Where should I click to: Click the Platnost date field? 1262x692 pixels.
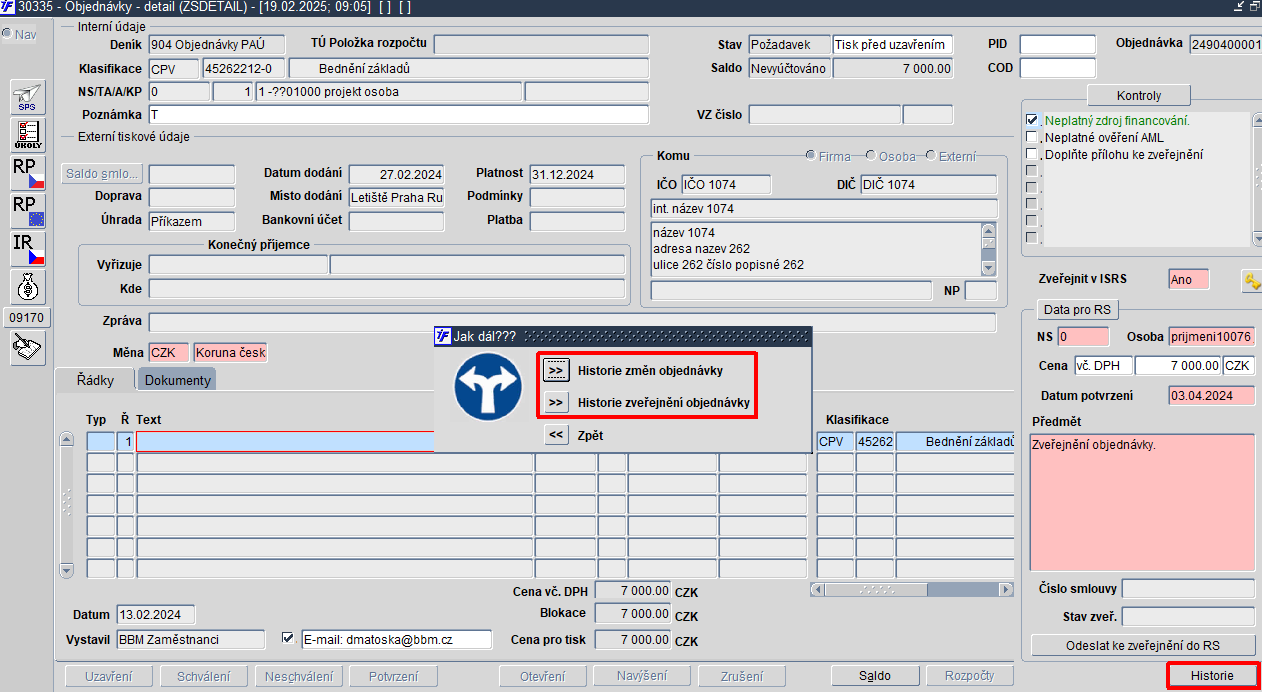(x=577, y=174)
